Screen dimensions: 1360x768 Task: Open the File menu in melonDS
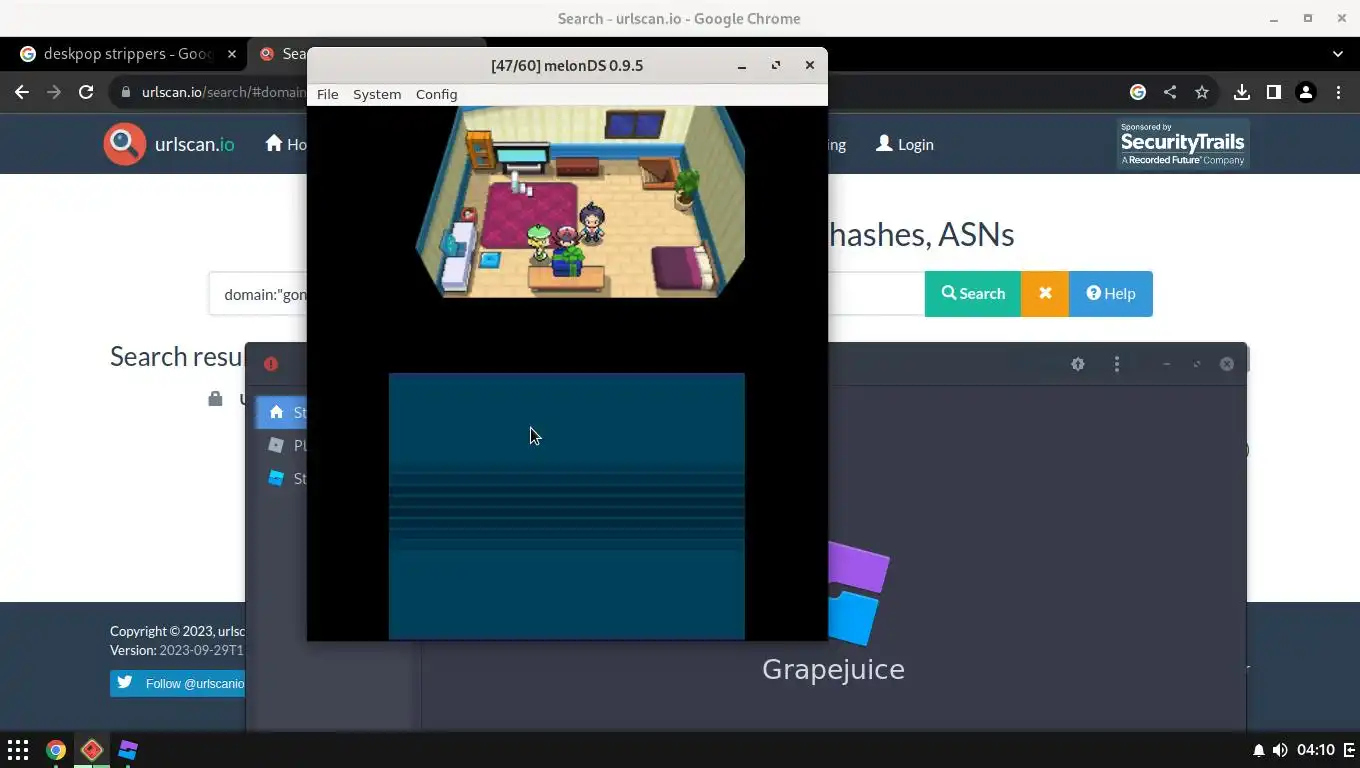[x=327, y=94]
